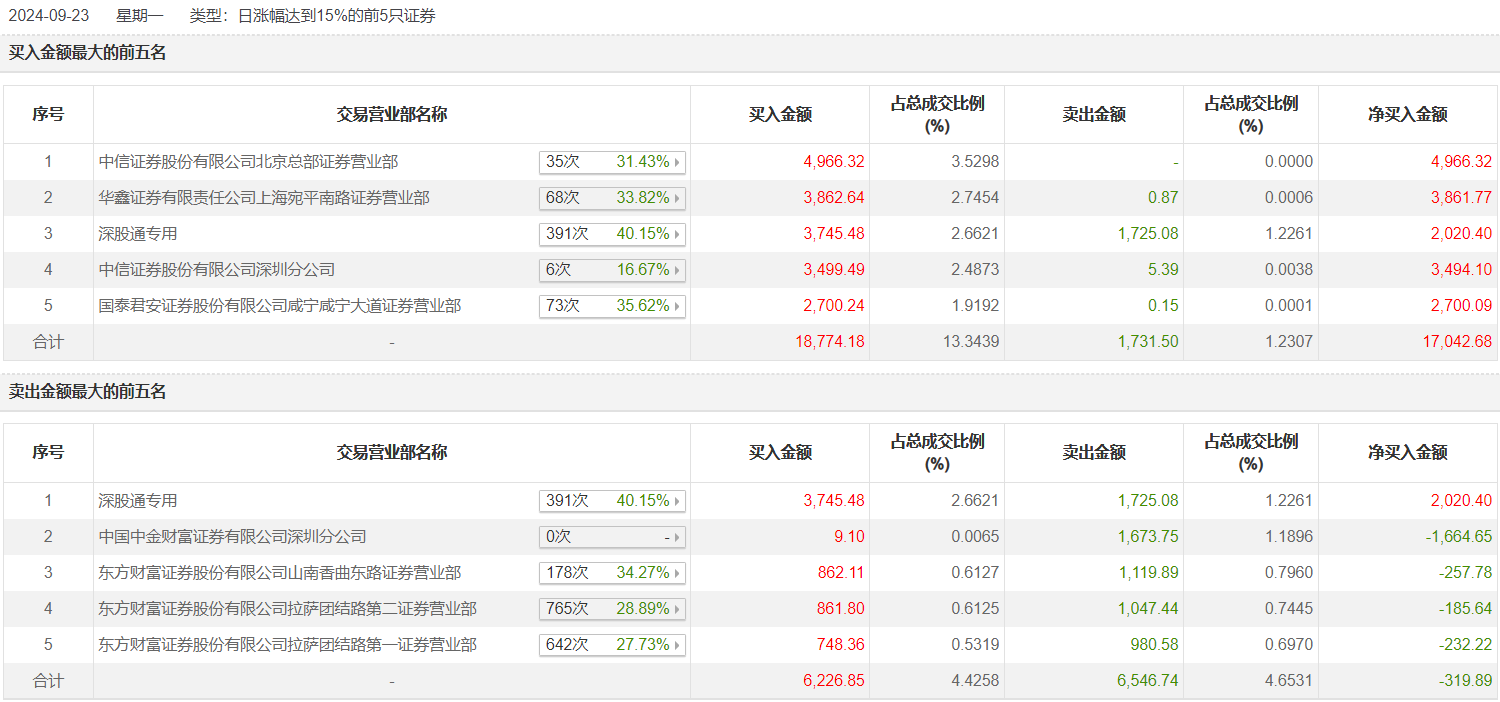Screen dimensions: 1500x702
Task: Click the arrow icon beside 34.27%
Action: pyautogui.click(x=678, y=573)
